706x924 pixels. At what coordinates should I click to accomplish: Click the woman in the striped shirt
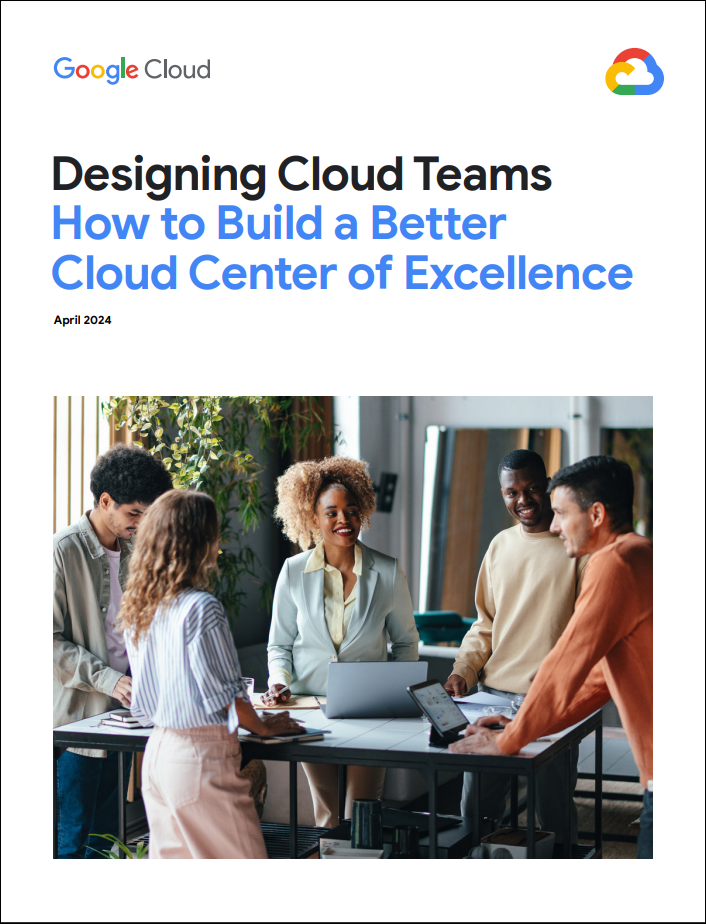190,660
